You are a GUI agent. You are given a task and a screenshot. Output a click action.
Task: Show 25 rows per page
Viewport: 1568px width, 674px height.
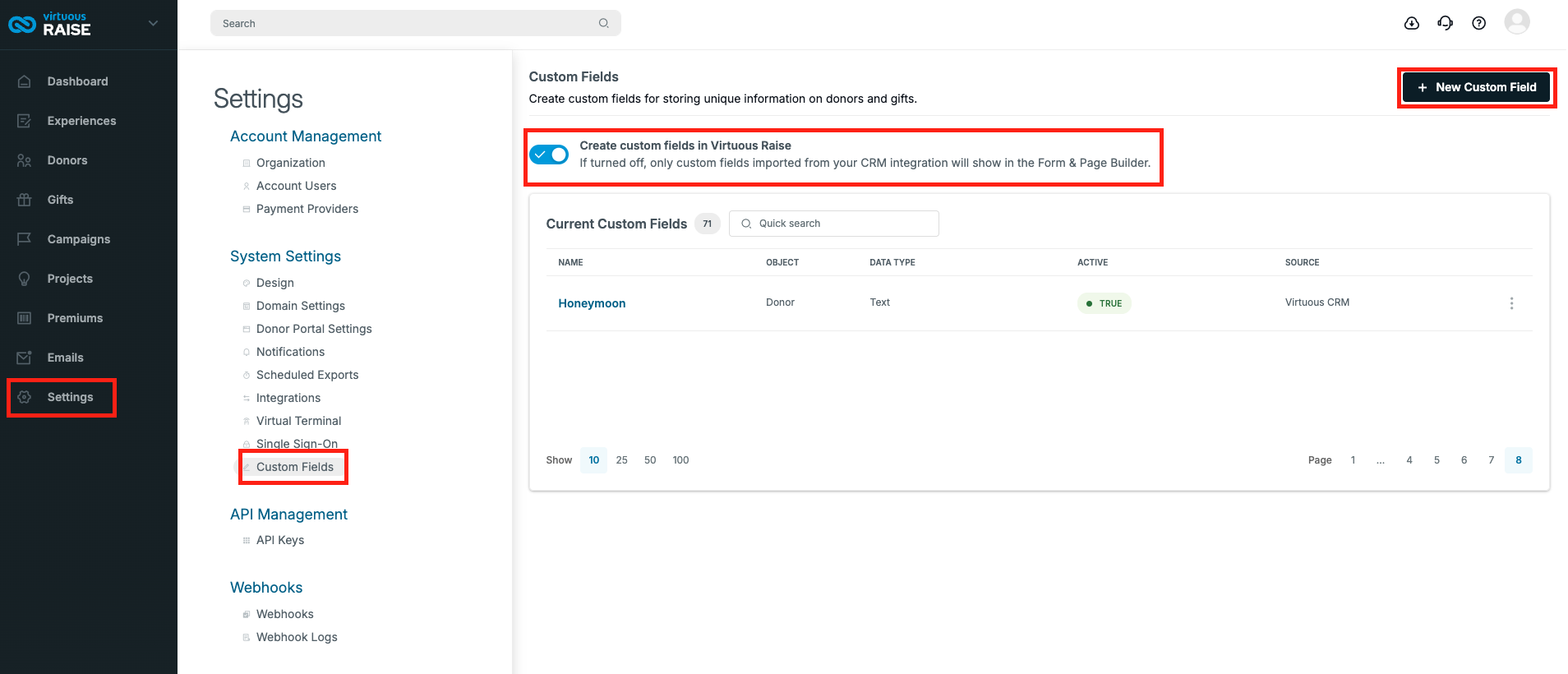pyautogui.click(x=621, y=460)
